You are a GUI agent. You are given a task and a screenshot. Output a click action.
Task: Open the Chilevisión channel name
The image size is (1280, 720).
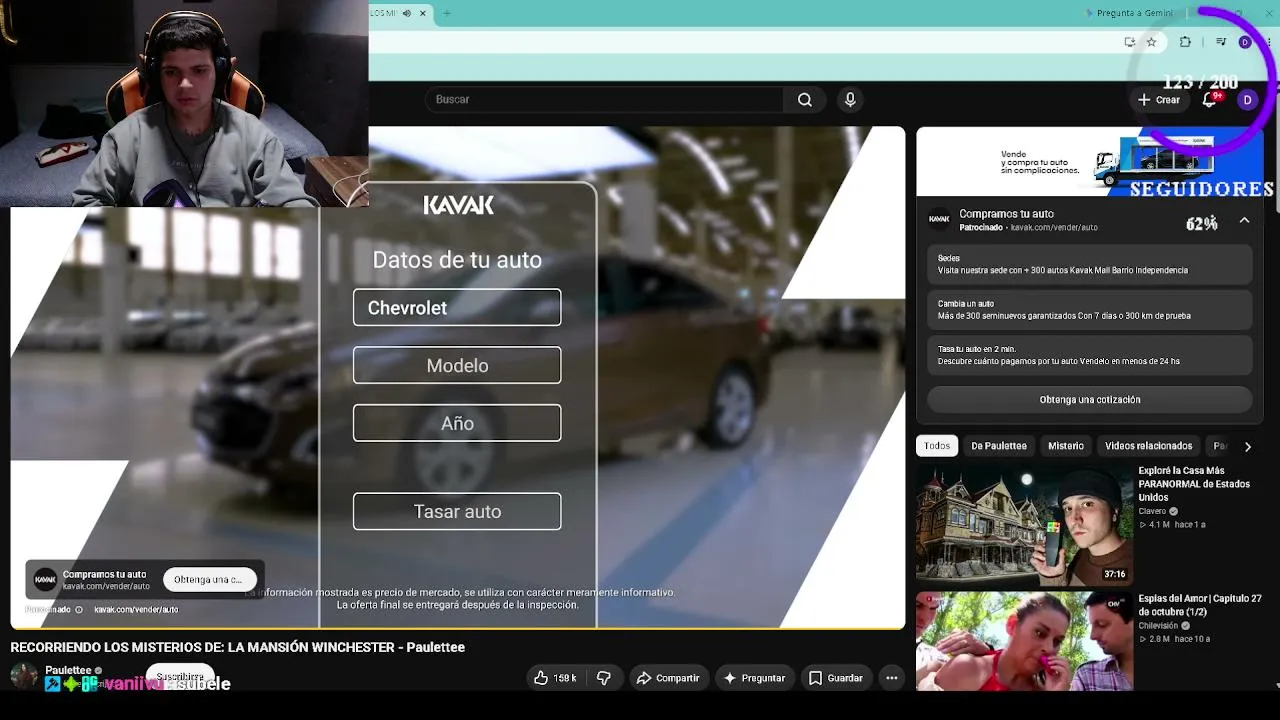(1158, 626)
